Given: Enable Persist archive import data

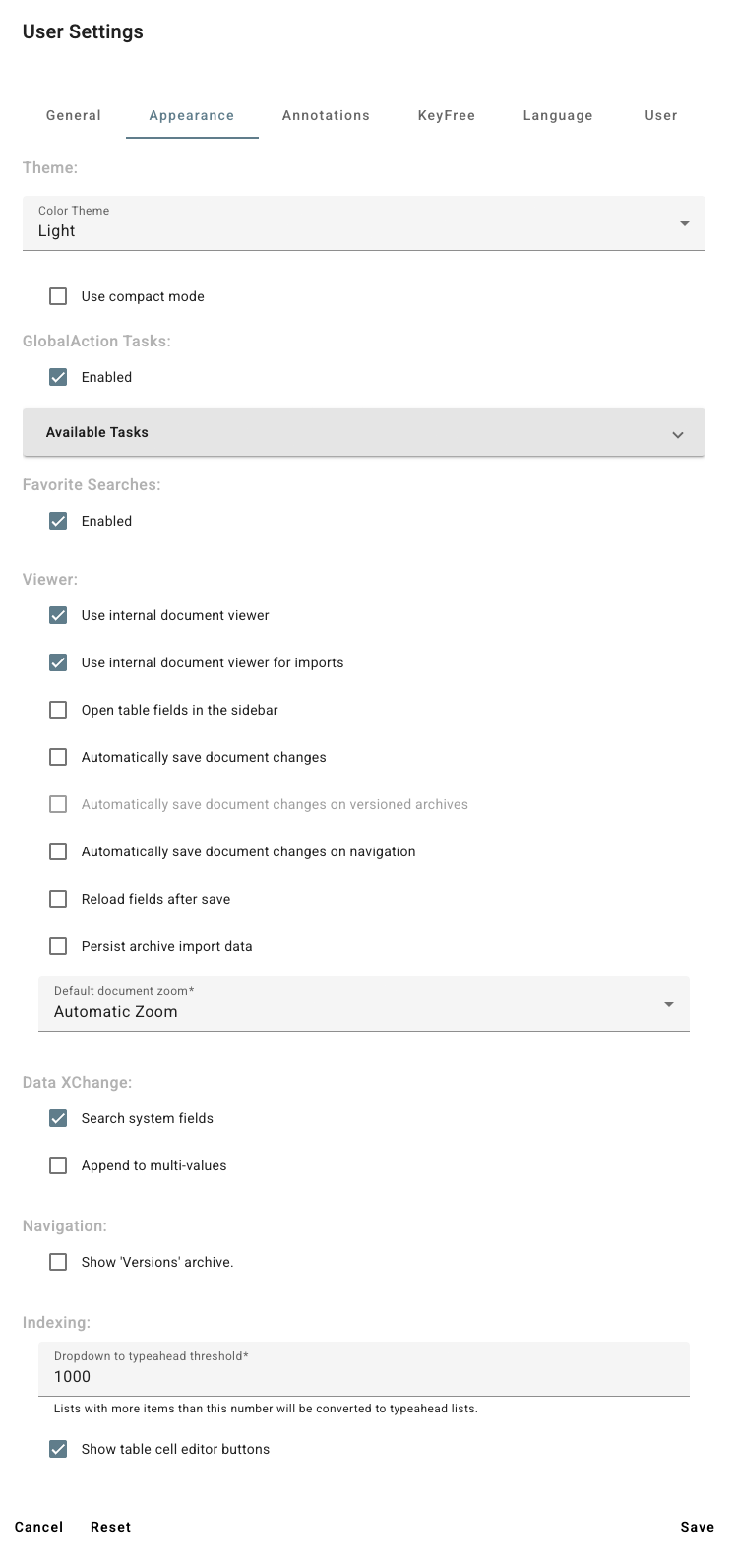Looking at the screenshot, I should [x=58, y=946].
